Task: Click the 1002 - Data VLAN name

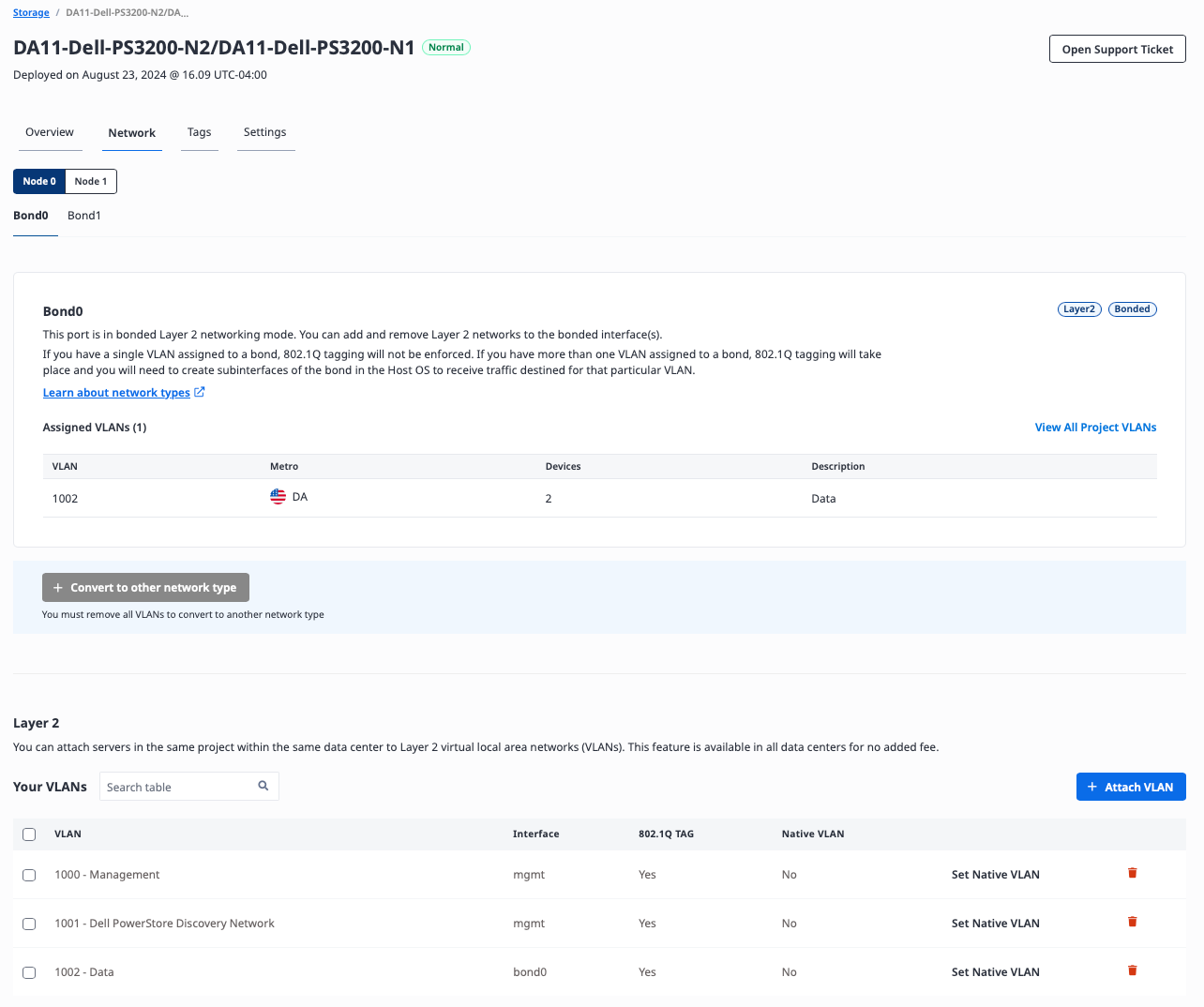Action: click(x=84, y=971)
